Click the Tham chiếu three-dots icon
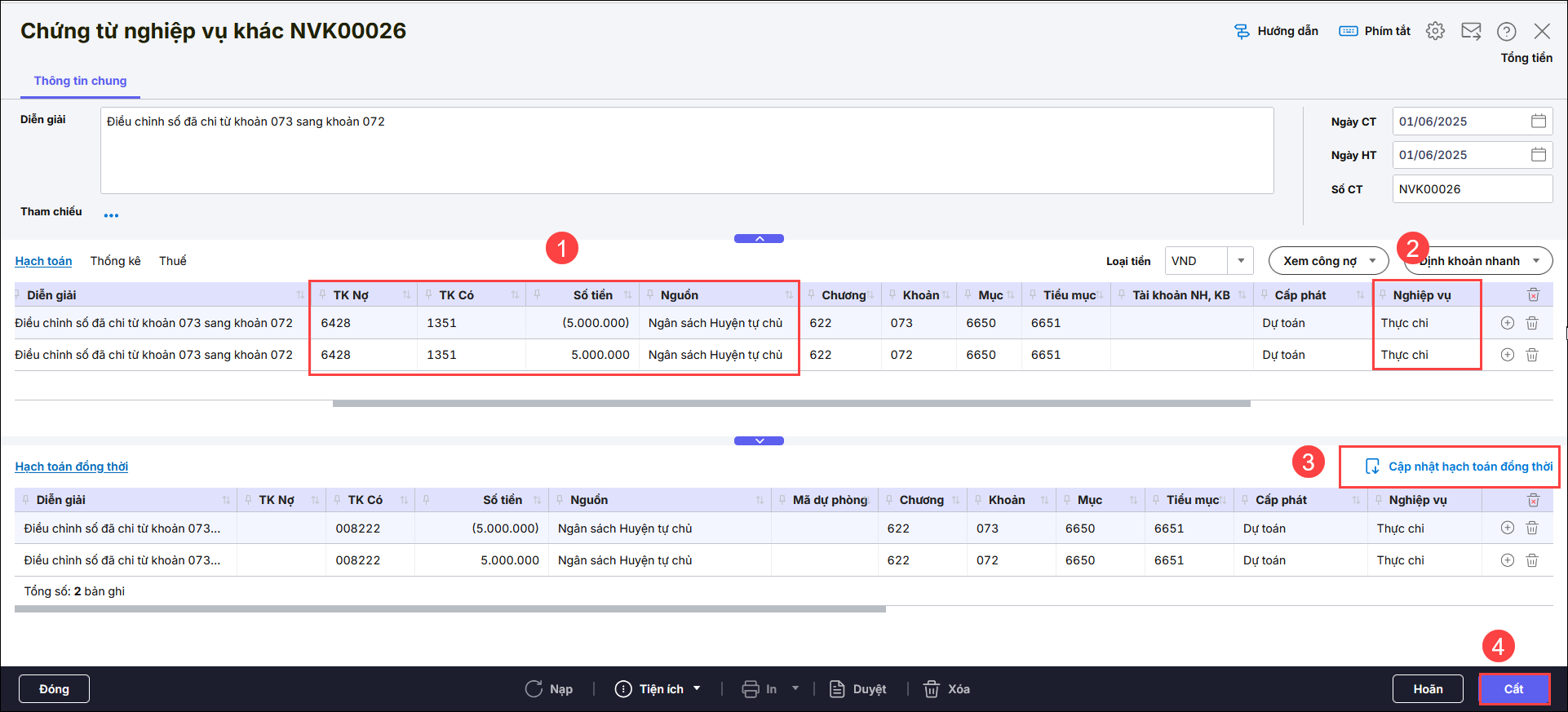The image size is (1568, 712). coord(111,215)
